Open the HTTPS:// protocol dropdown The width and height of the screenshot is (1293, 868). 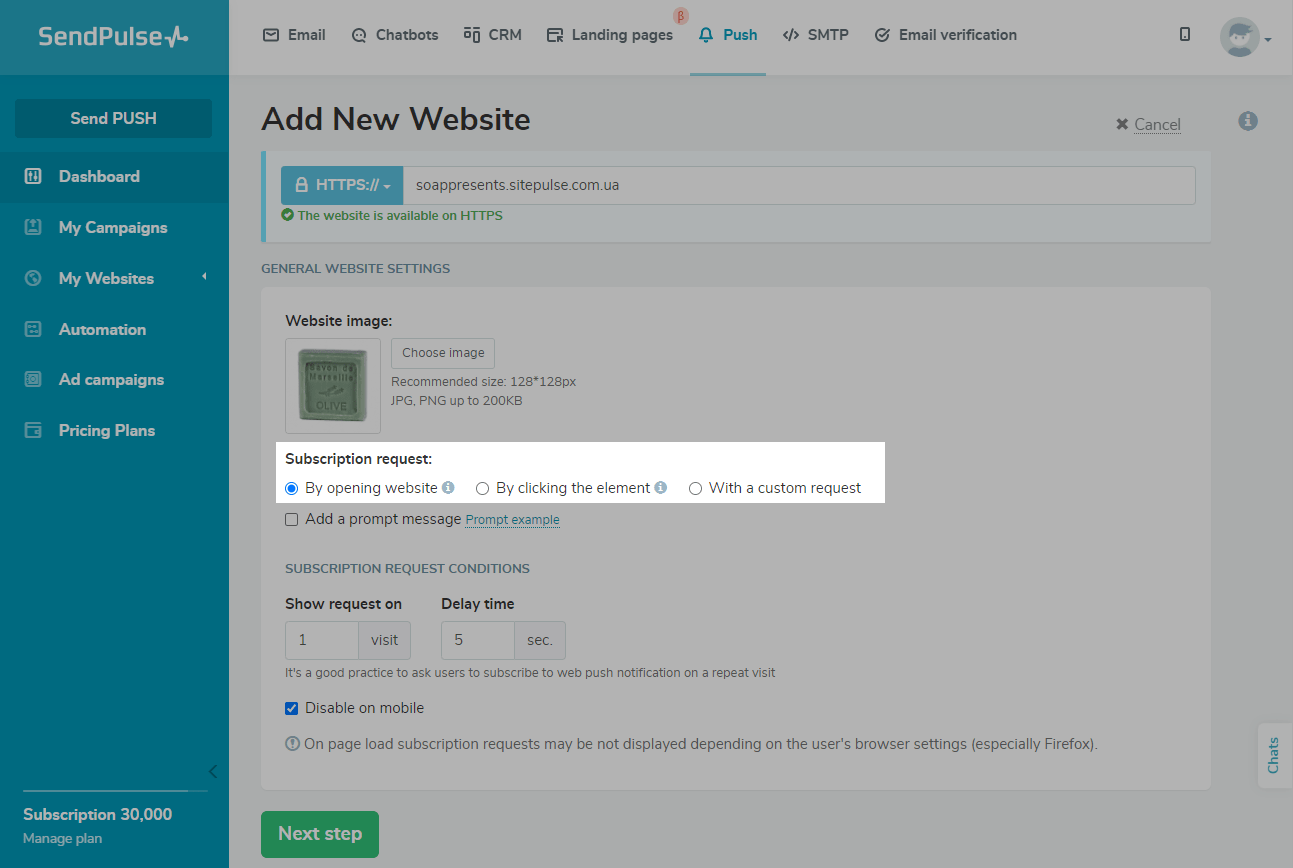[342, 186]
